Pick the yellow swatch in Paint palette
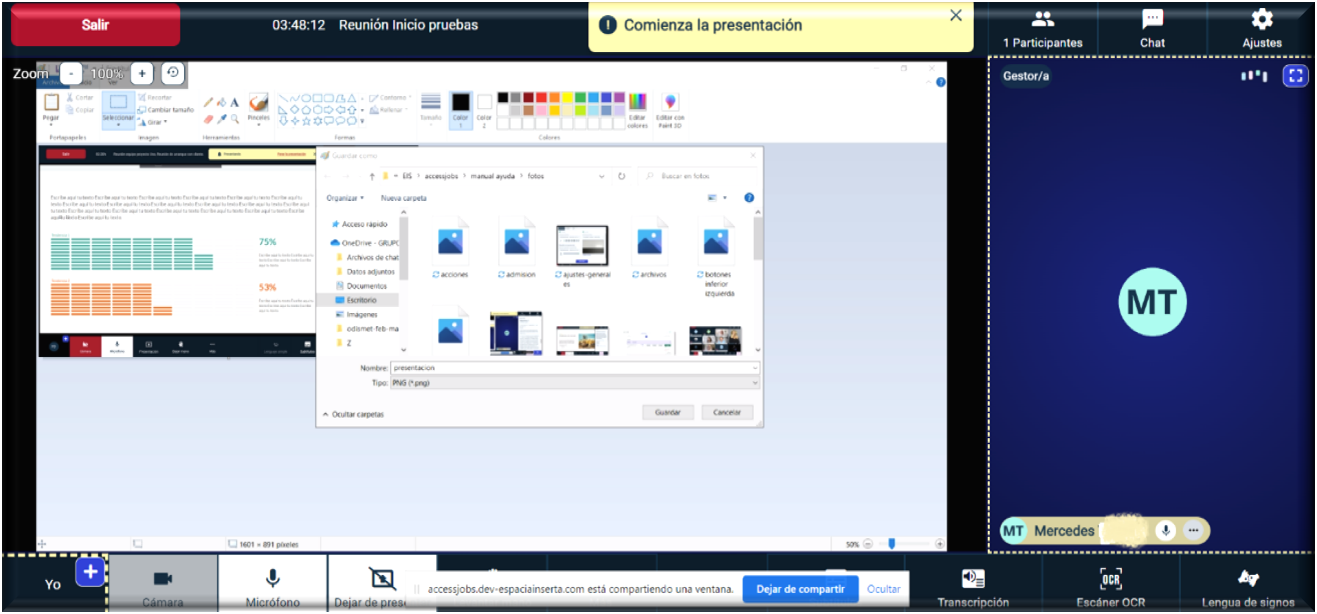1317x614 pixels. (x=568, y=97)
